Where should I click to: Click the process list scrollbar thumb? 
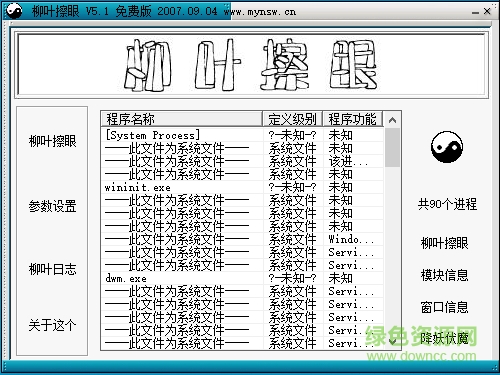click(392, 147)
